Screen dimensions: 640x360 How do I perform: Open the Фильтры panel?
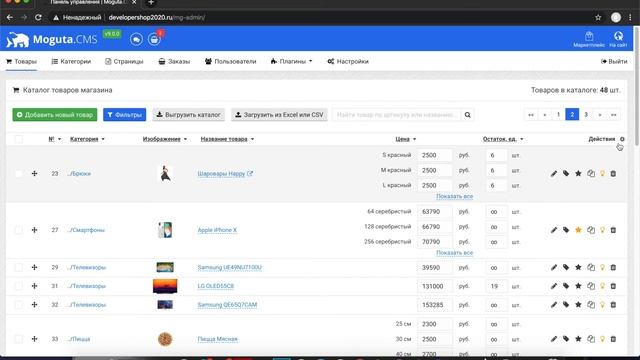pos(124,115)
